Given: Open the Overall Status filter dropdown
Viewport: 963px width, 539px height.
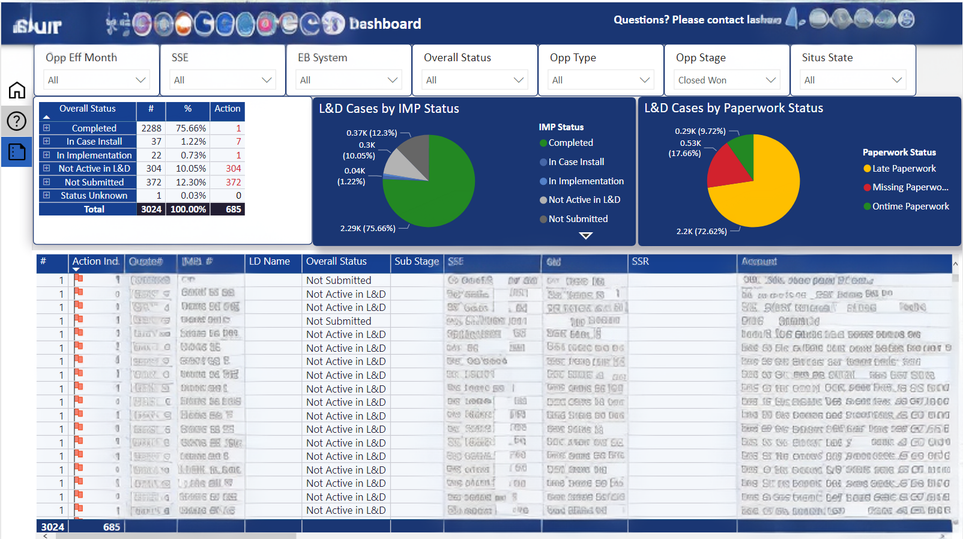Looking at the screenshot, I should pyautogui.click(x=475, y=80).
